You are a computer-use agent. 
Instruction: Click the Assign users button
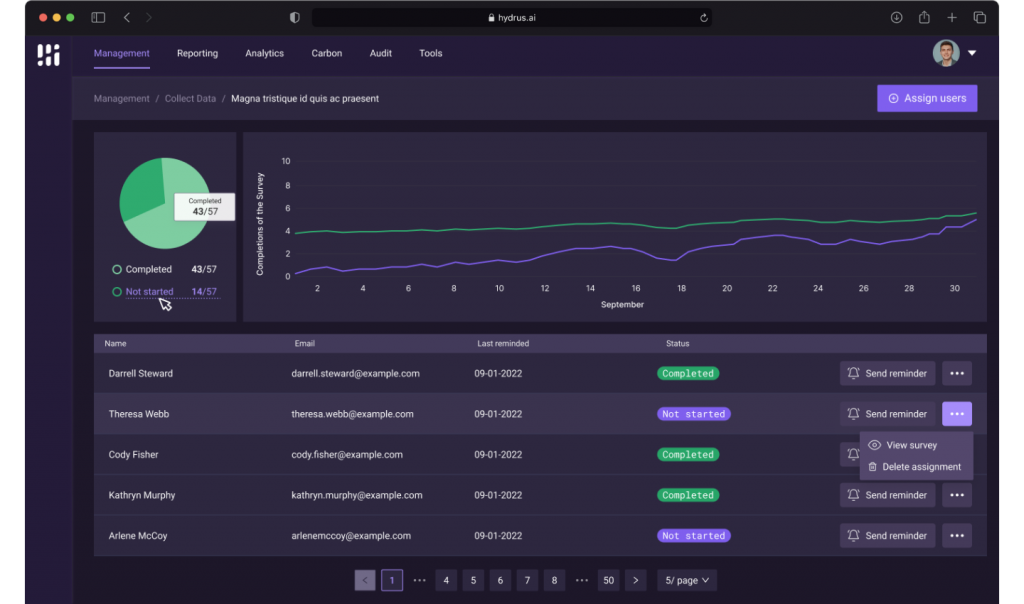[927, 98]
